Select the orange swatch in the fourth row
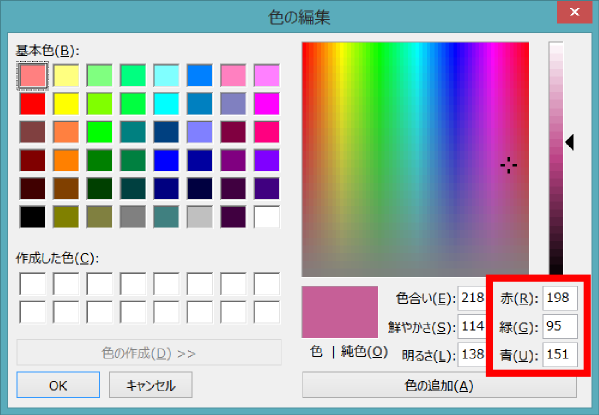The image size is (599, 415). tap(66, 160)
